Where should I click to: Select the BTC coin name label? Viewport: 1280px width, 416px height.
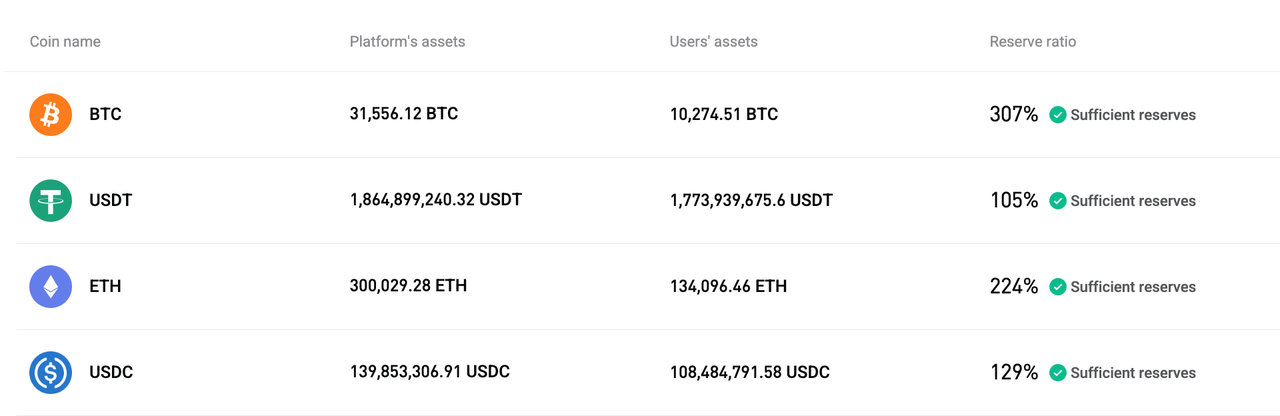click(105, 115)
